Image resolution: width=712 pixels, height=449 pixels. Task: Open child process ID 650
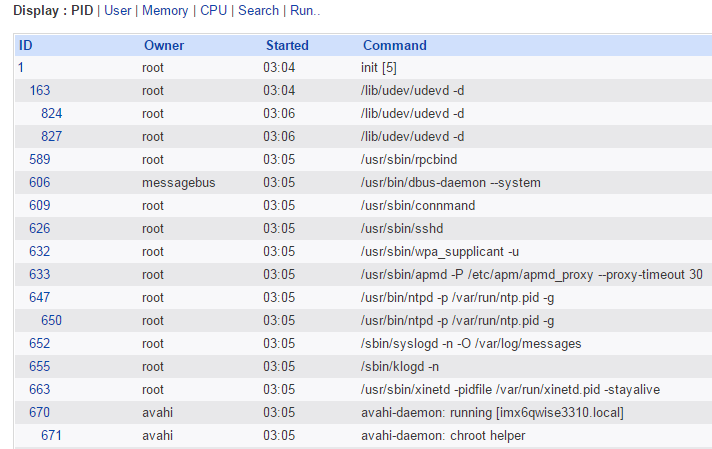[51, 320]
